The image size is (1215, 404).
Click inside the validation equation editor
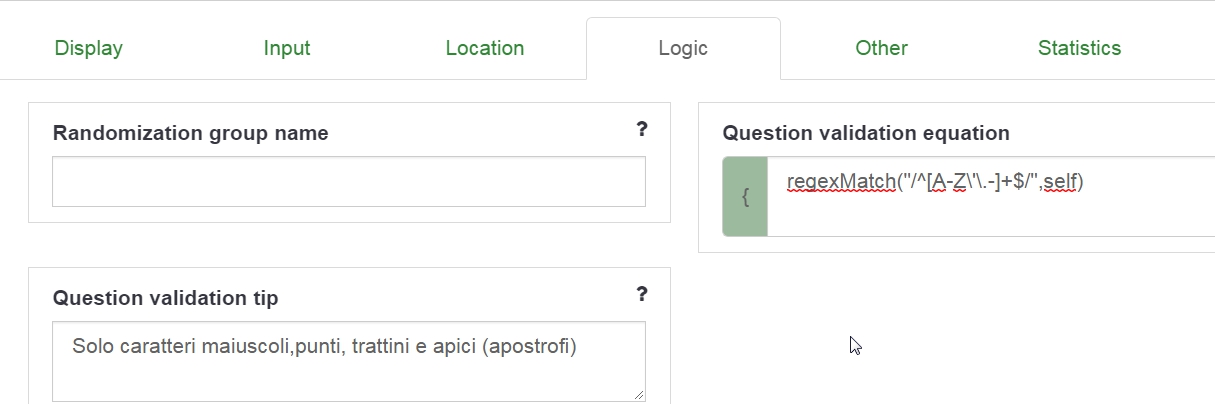pos(990,210)
